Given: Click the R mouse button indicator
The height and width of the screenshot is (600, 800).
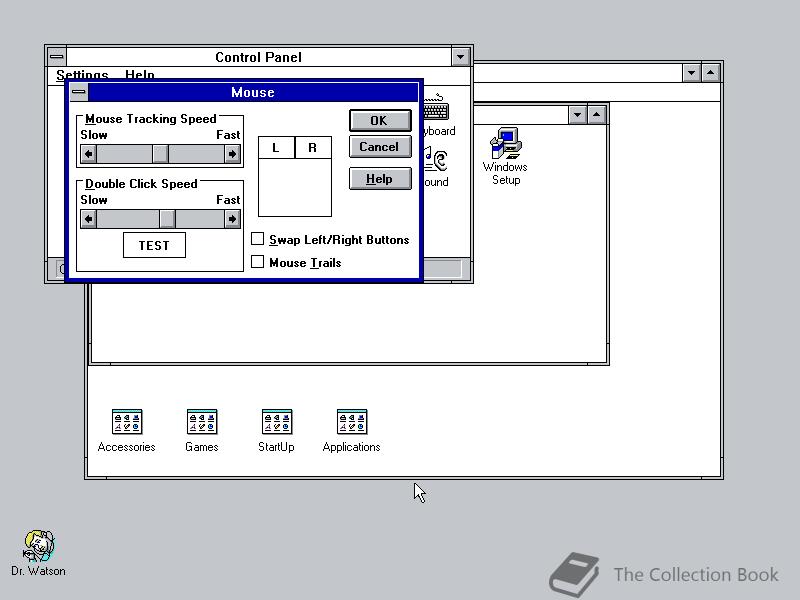Looking at the screenshot, I should (313, 147).
